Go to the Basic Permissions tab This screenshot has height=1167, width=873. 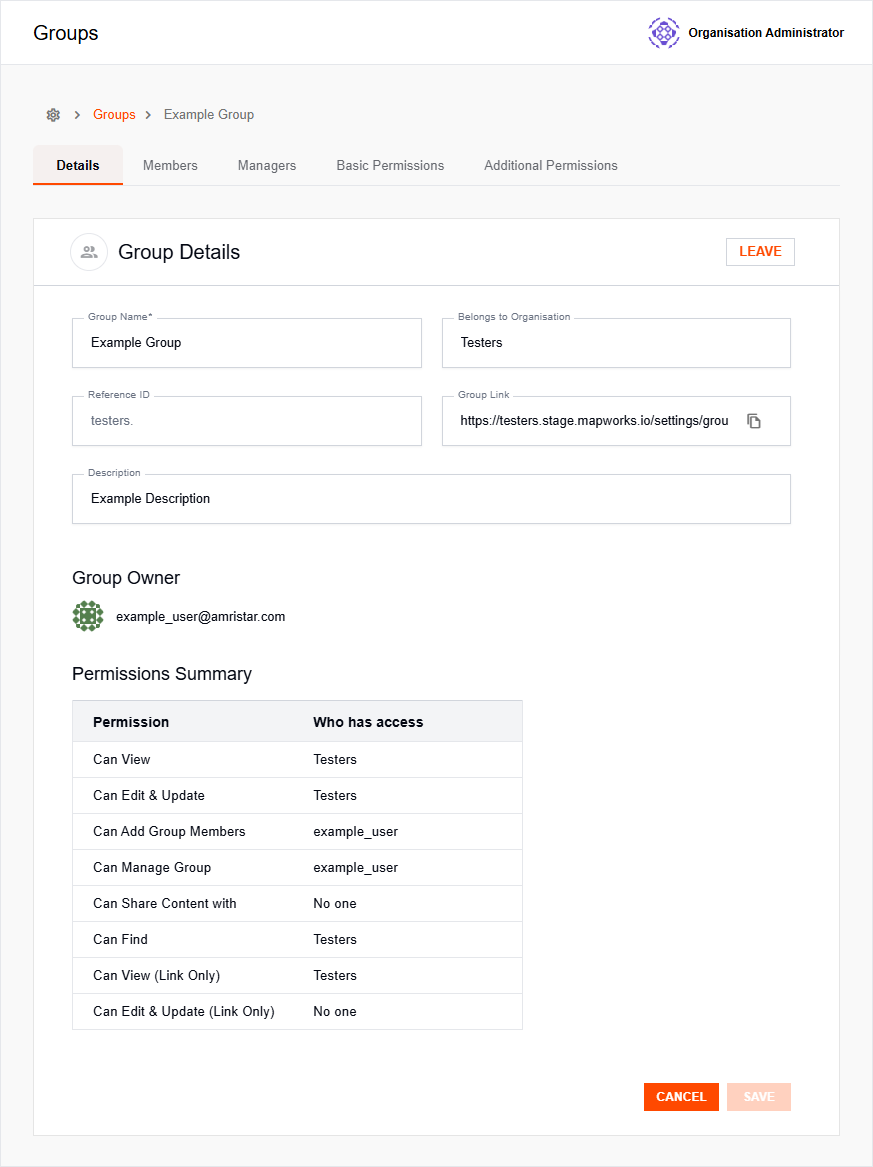click(390, 165)
